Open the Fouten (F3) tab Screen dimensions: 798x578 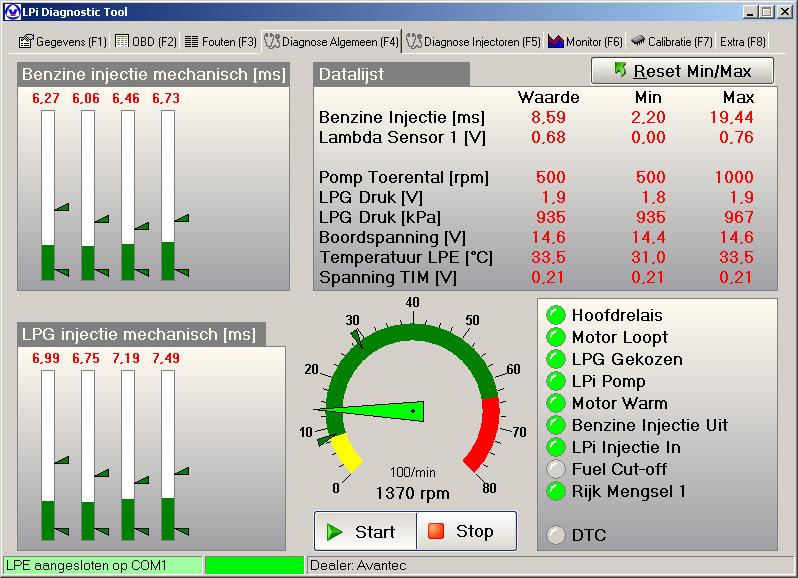click(220, 42)
